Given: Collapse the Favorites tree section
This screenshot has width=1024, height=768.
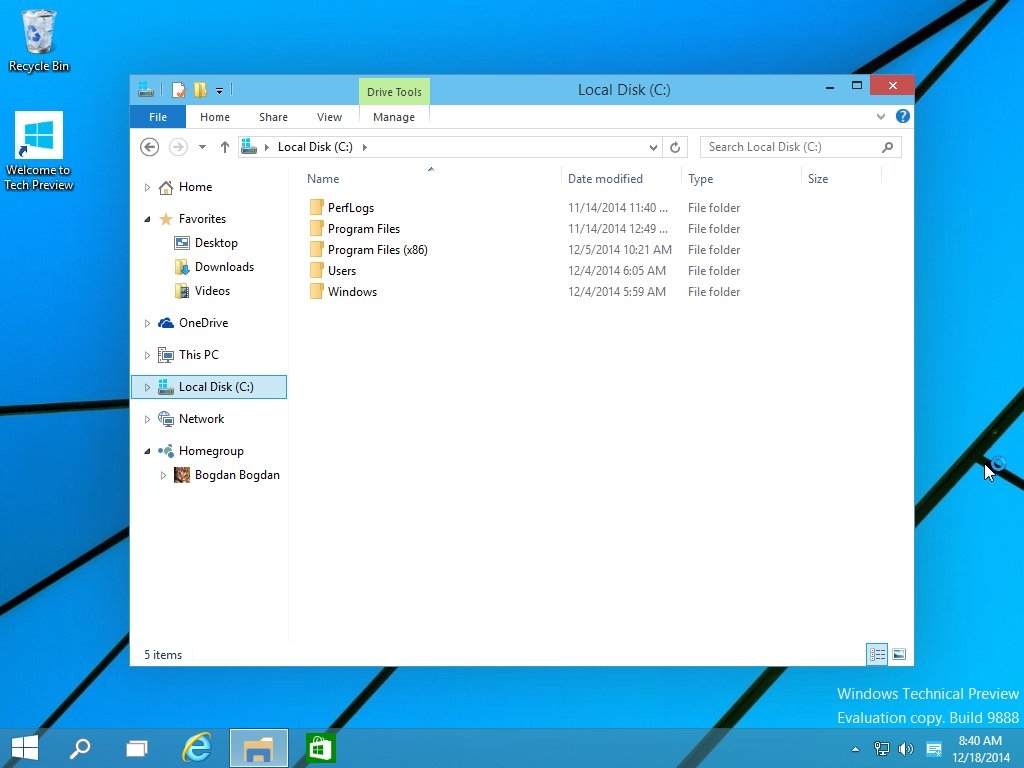Looking at the screenshot, I should [147, 219].
